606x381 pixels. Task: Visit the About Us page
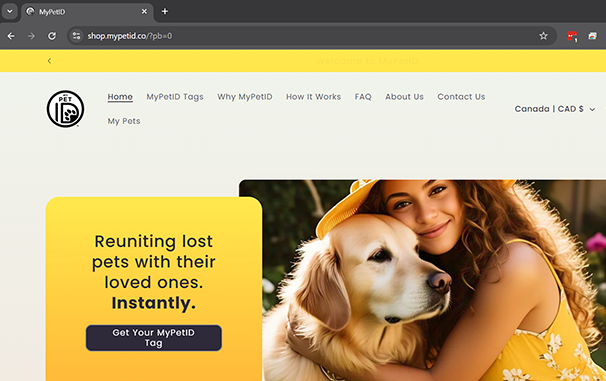pyautogui.click(x=404, y=97)
